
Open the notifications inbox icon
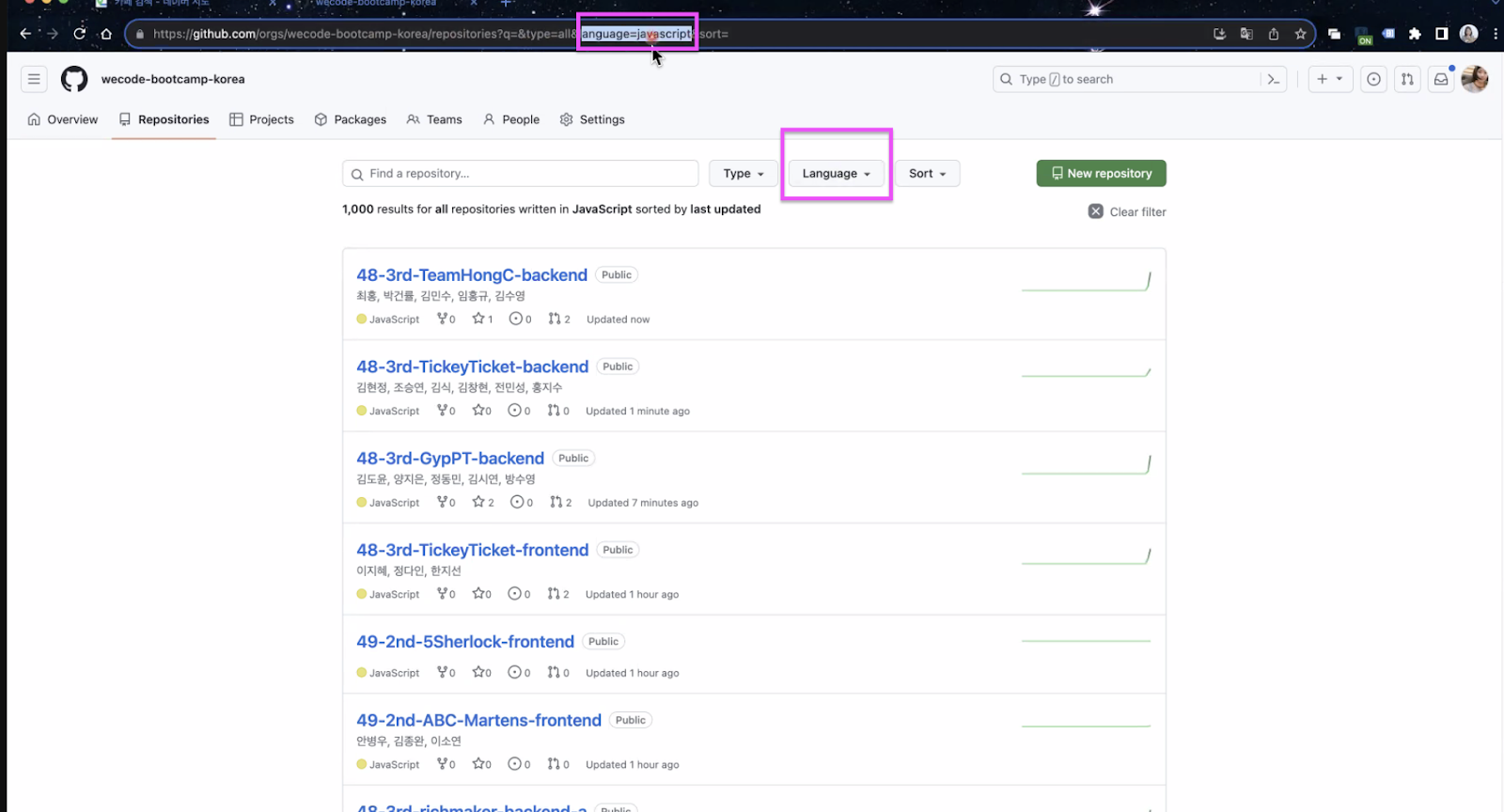click(1441, 79)
